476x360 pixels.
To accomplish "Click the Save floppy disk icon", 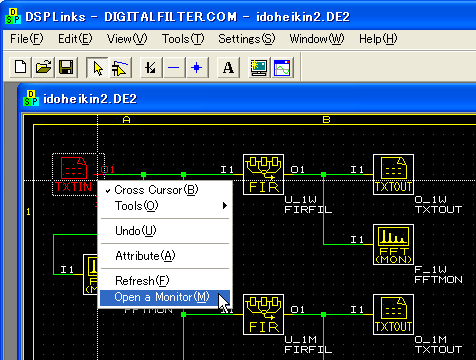I will (66, 68).
